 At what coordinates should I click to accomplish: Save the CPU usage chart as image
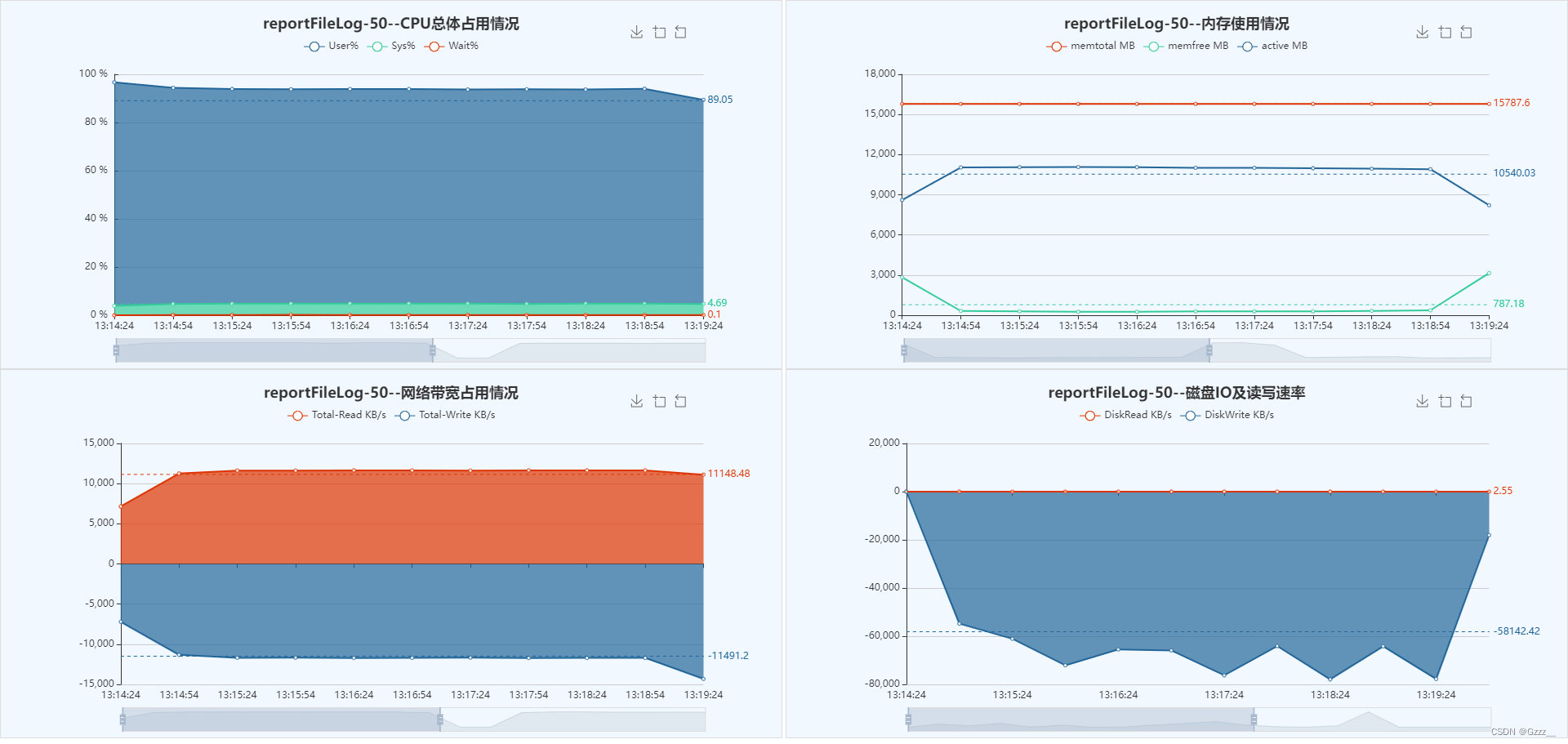(x=637, y=32)
